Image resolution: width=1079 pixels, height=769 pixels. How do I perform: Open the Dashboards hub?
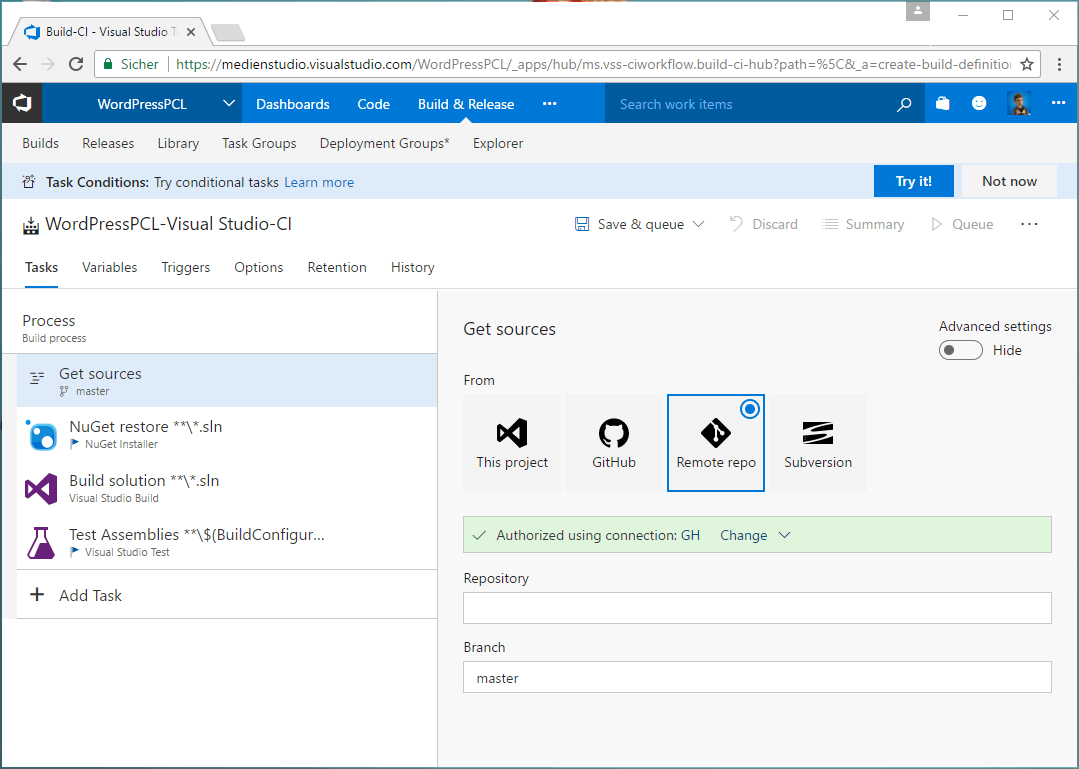(293, 104)
